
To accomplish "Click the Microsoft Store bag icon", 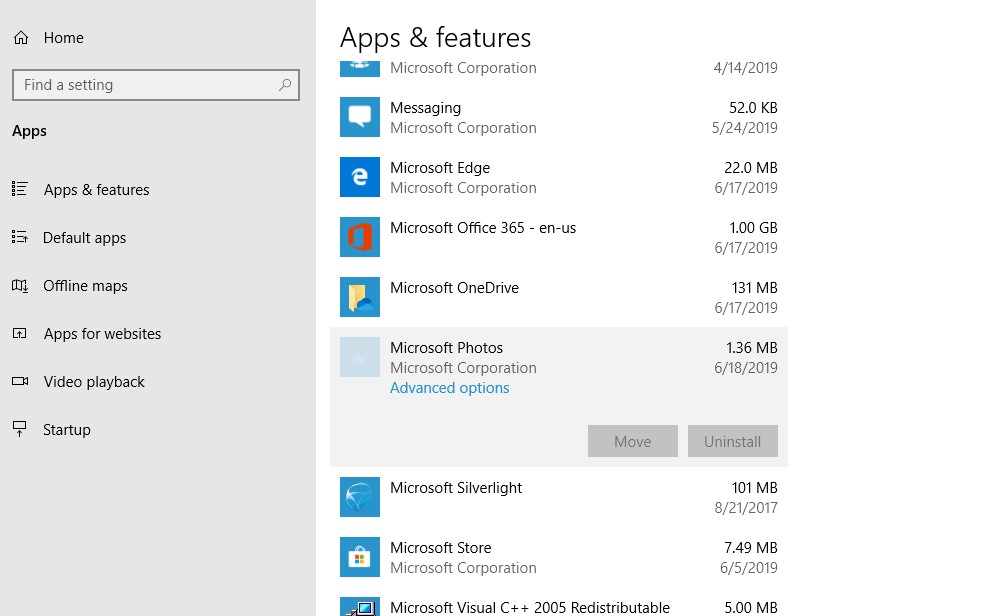I will tap(360, 557).
